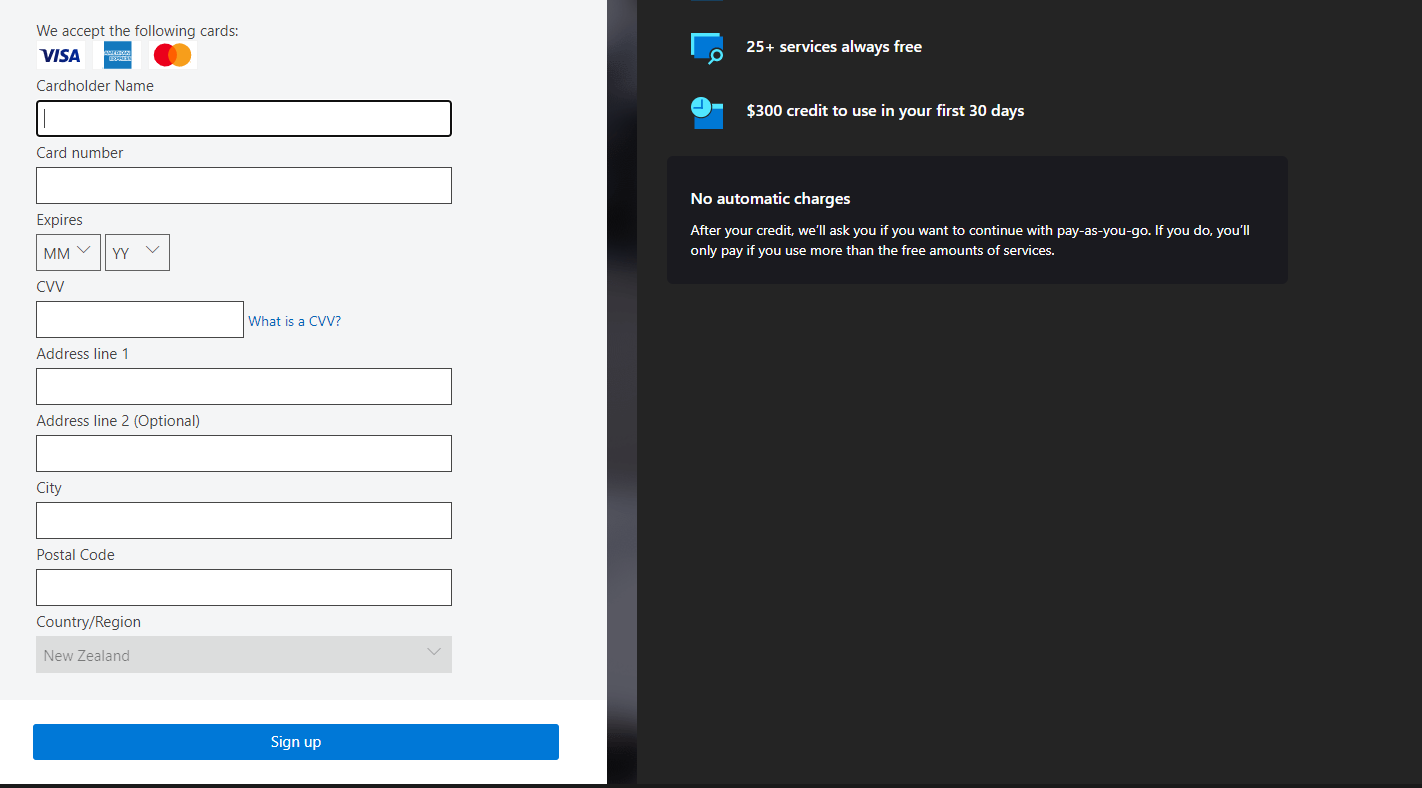
Task: Click the Expires label
Action: point(60,220)
